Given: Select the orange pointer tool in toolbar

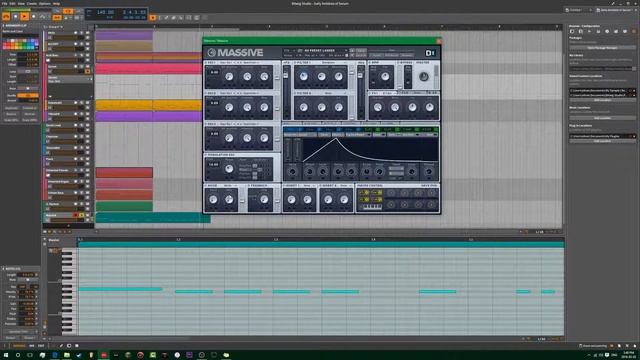Looking at the screenshot, I should [x=153, y=18].
